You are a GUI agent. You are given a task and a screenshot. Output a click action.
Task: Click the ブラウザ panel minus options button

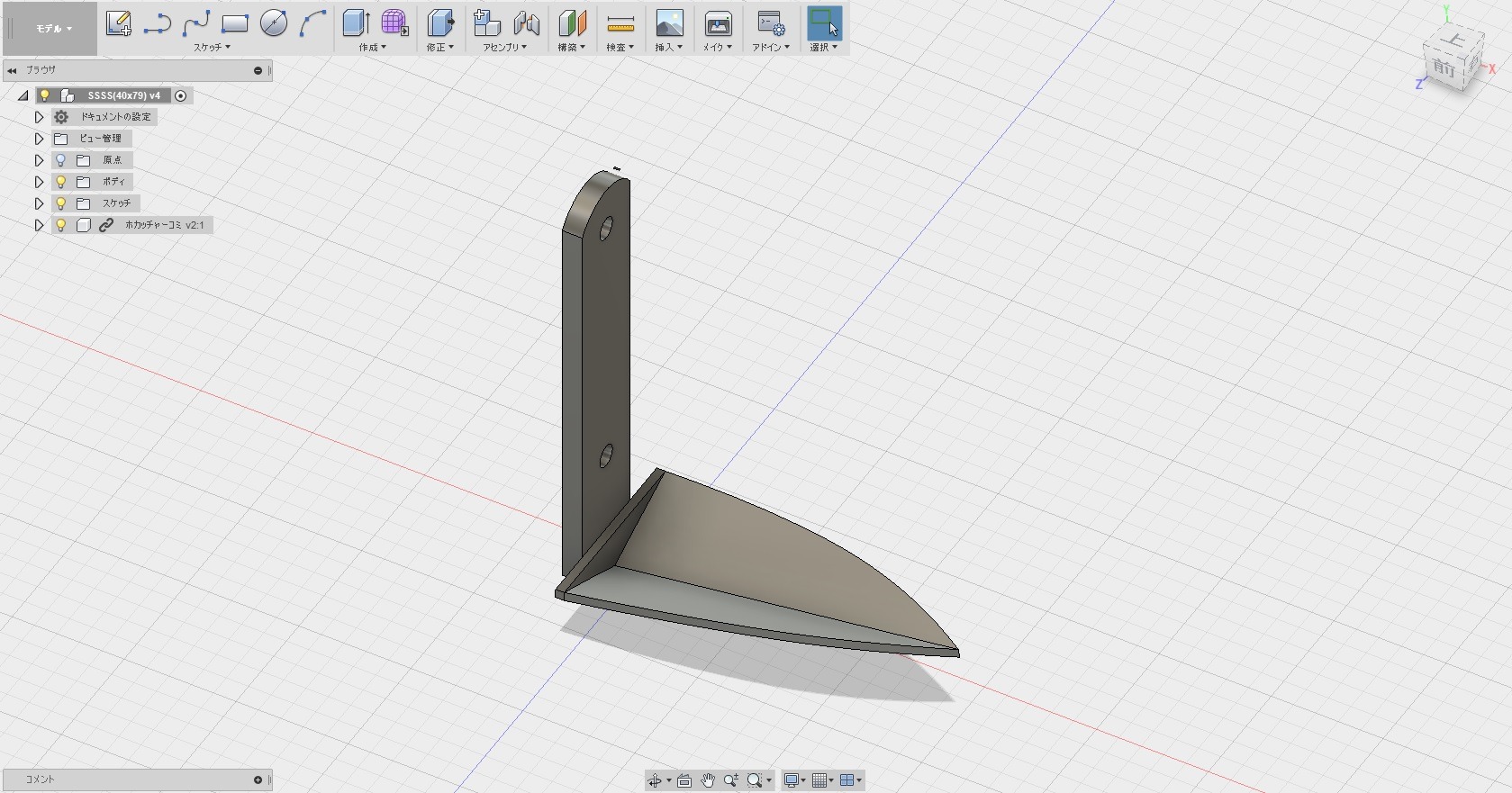click(258, 70)
